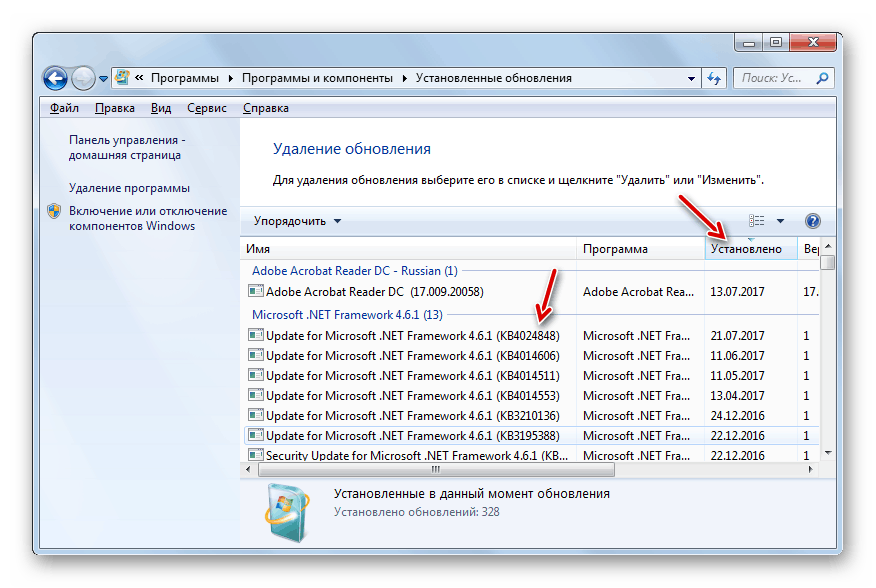Open recent pages chevron next to Forward button
The width and height of the screenshot is (876, 588).
(x=103, y=77)
